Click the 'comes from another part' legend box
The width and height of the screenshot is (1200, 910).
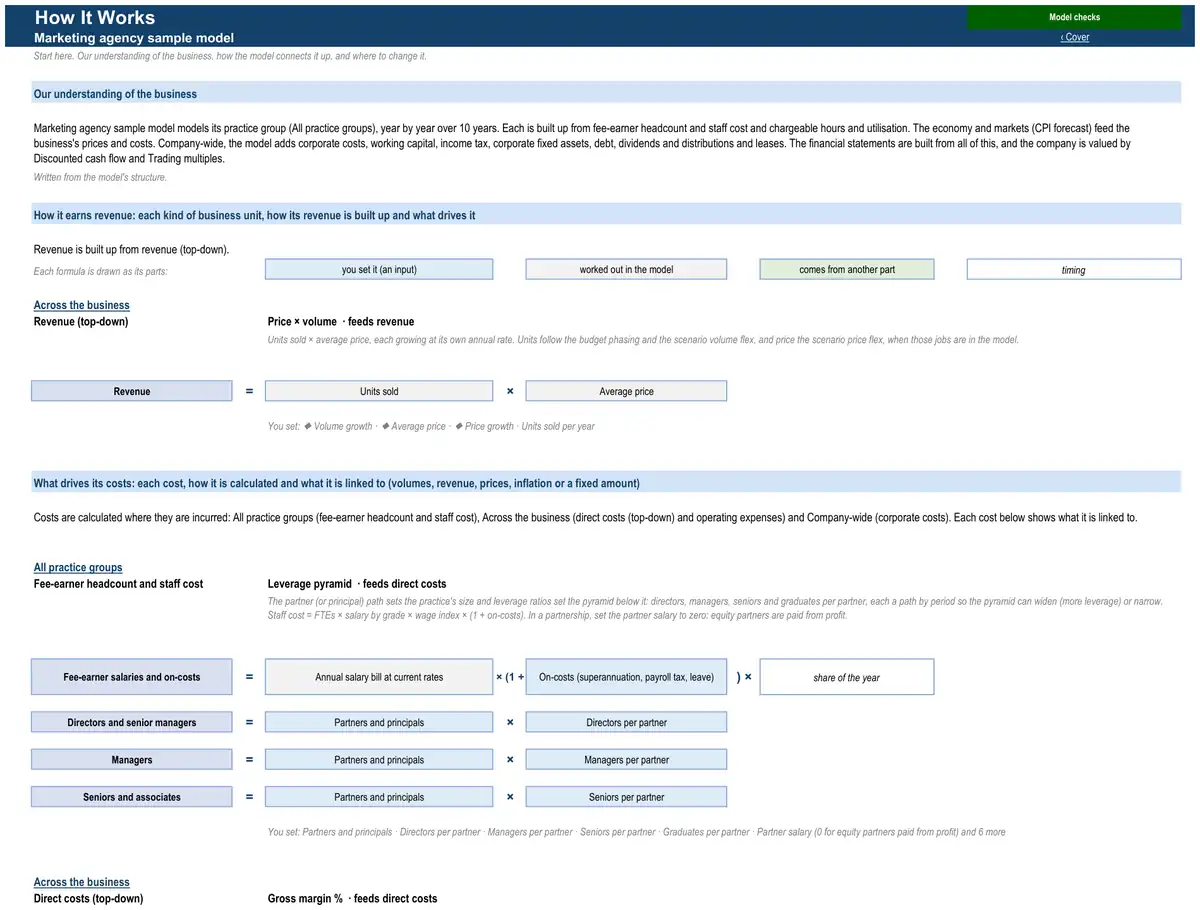pos(847,269)
